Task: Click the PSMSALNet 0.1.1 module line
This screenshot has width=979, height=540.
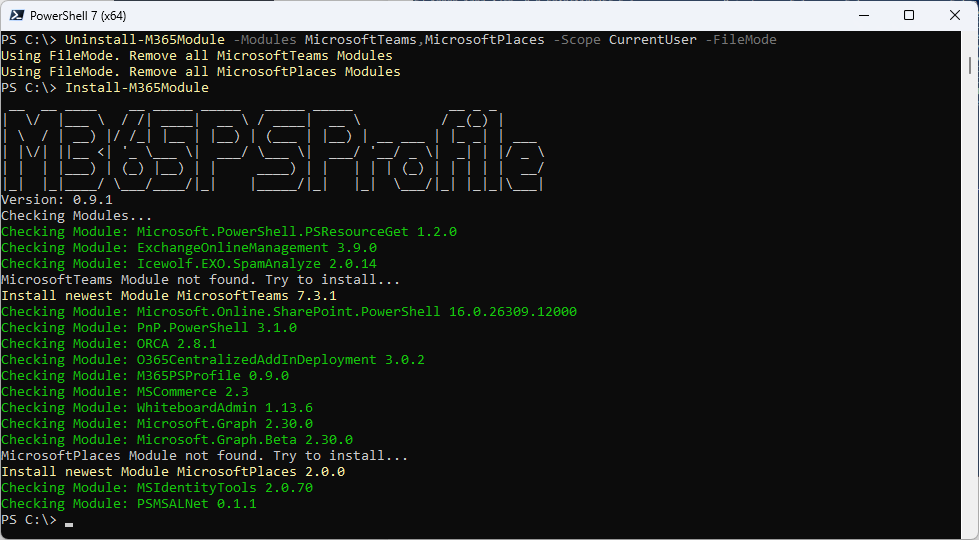Action: (129, 504)
